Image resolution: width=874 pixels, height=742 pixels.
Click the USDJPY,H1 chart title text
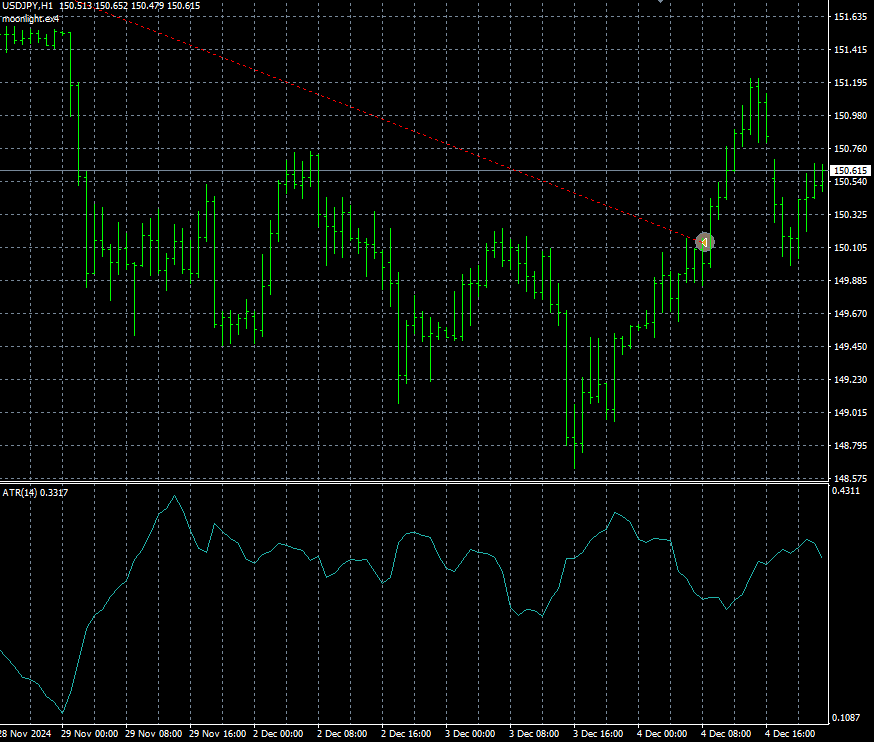[x=28, y=6]
